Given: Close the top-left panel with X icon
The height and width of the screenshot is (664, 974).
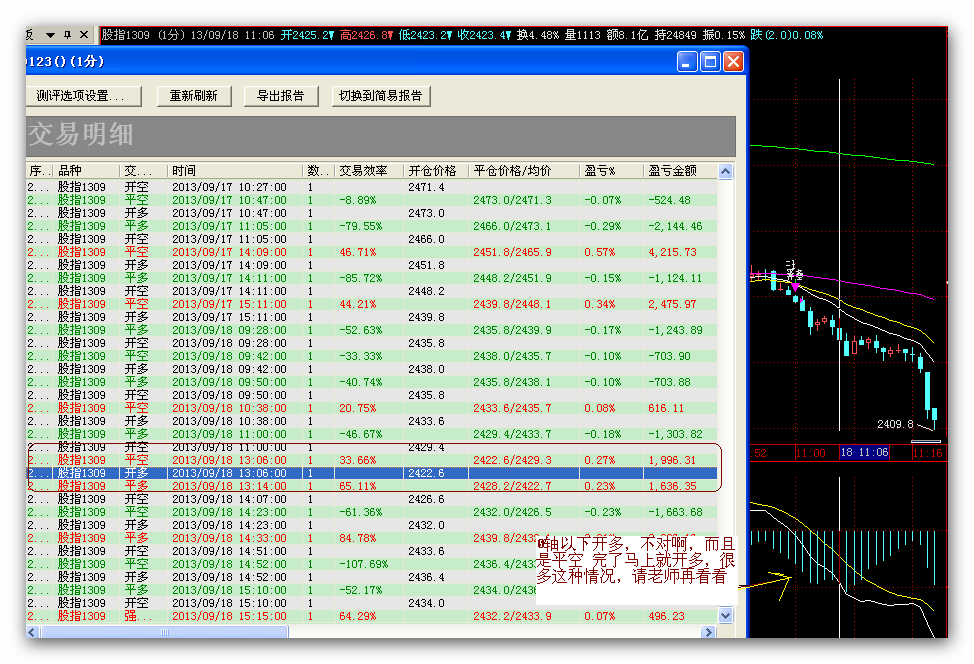Looking at the screenshot, I should (84, 35).
